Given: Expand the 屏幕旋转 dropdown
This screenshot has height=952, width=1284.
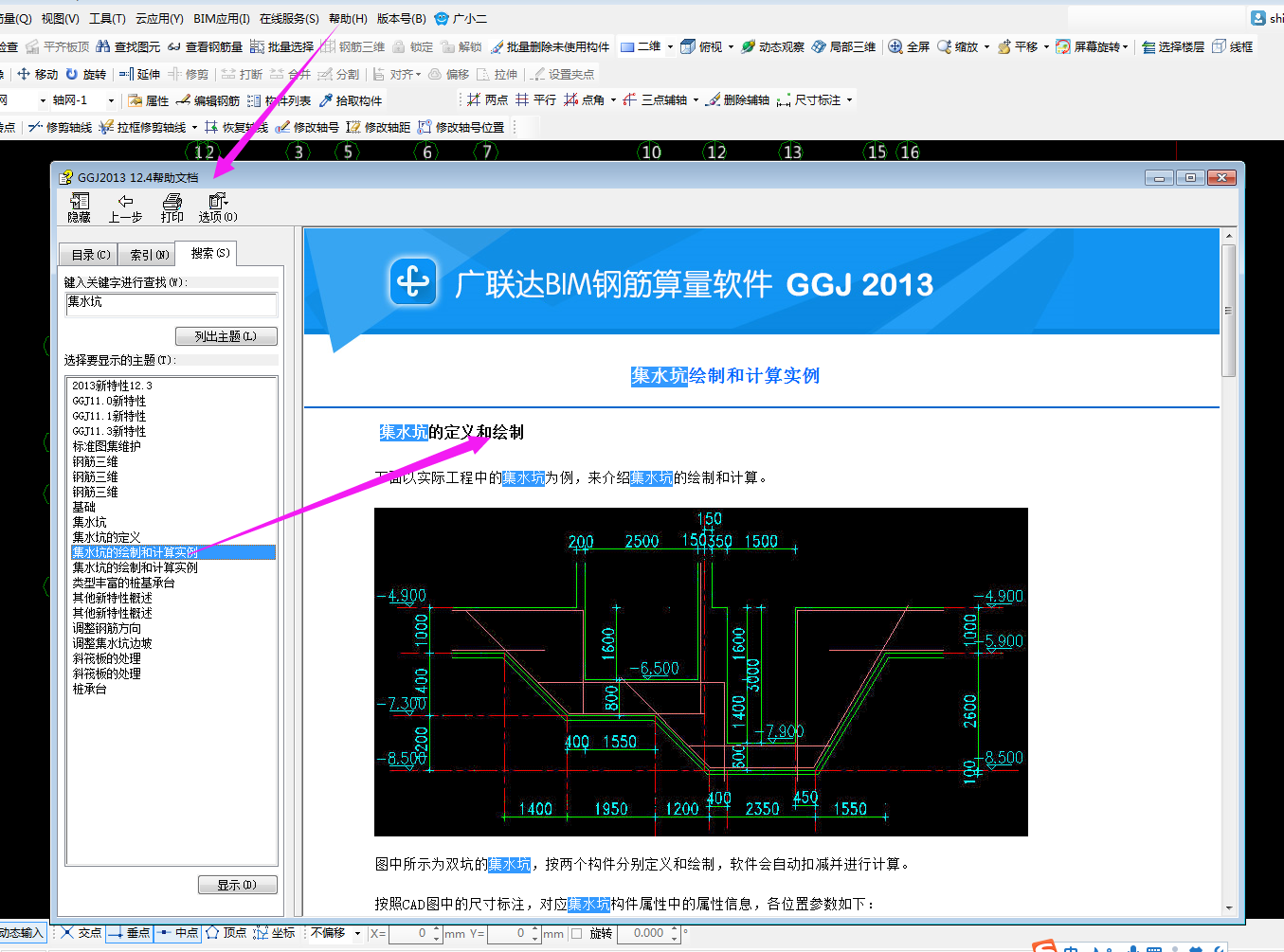Looking at the screenshot, I should coord(1125,46).
